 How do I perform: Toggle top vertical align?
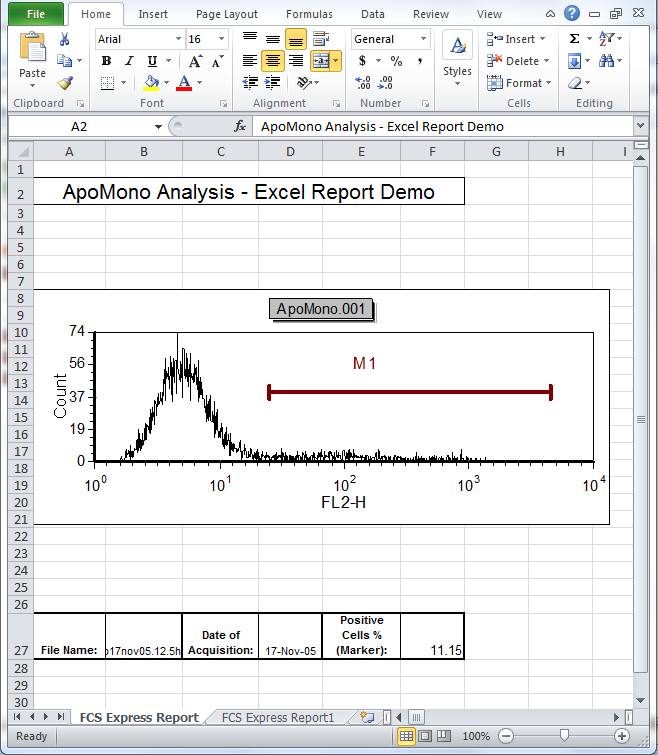(250, 39)
